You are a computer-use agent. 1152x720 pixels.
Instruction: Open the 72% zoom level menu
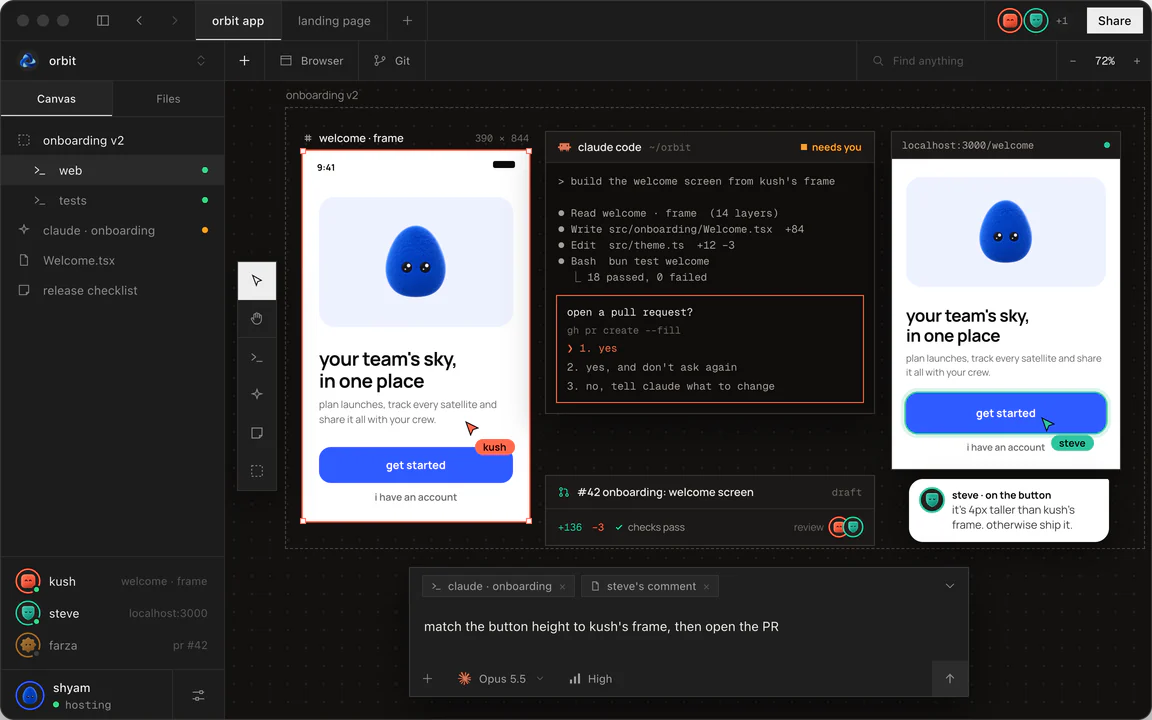(1105, 61)
